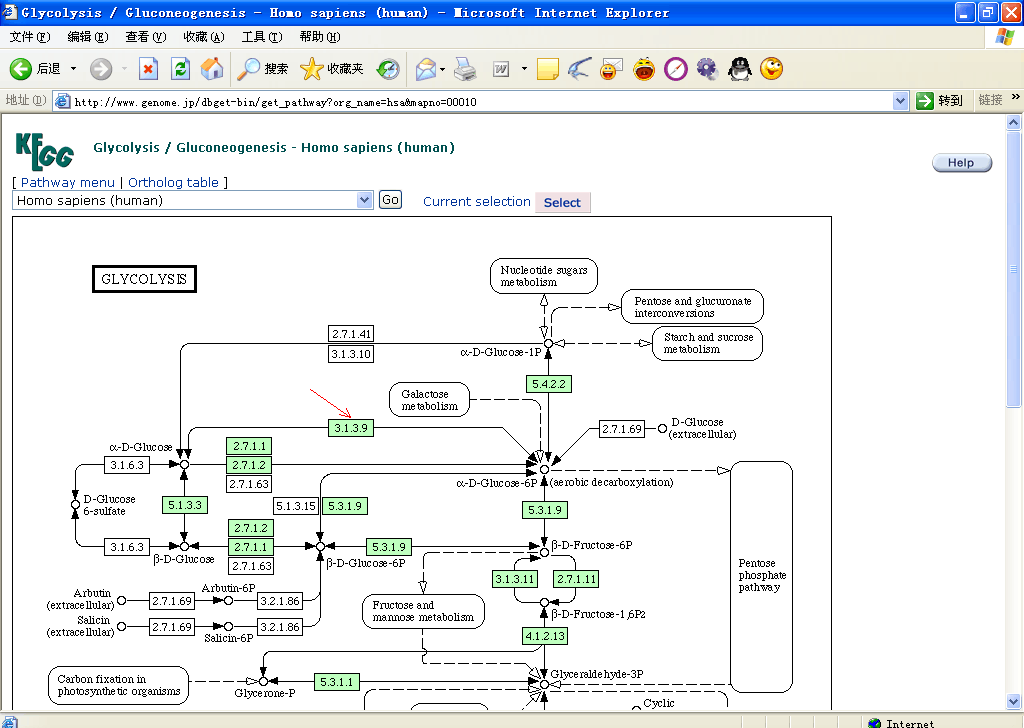Print the page using the printer icon
This screenshot has height=728, width=1024.
tap(465, 69)
